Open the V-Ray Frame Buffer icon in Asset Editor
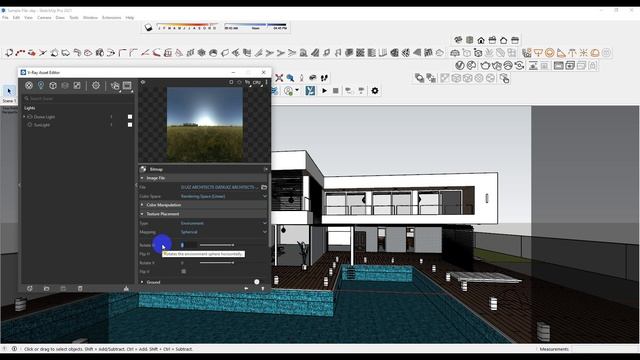Screen dimensions: 640x360 point(127,85)
